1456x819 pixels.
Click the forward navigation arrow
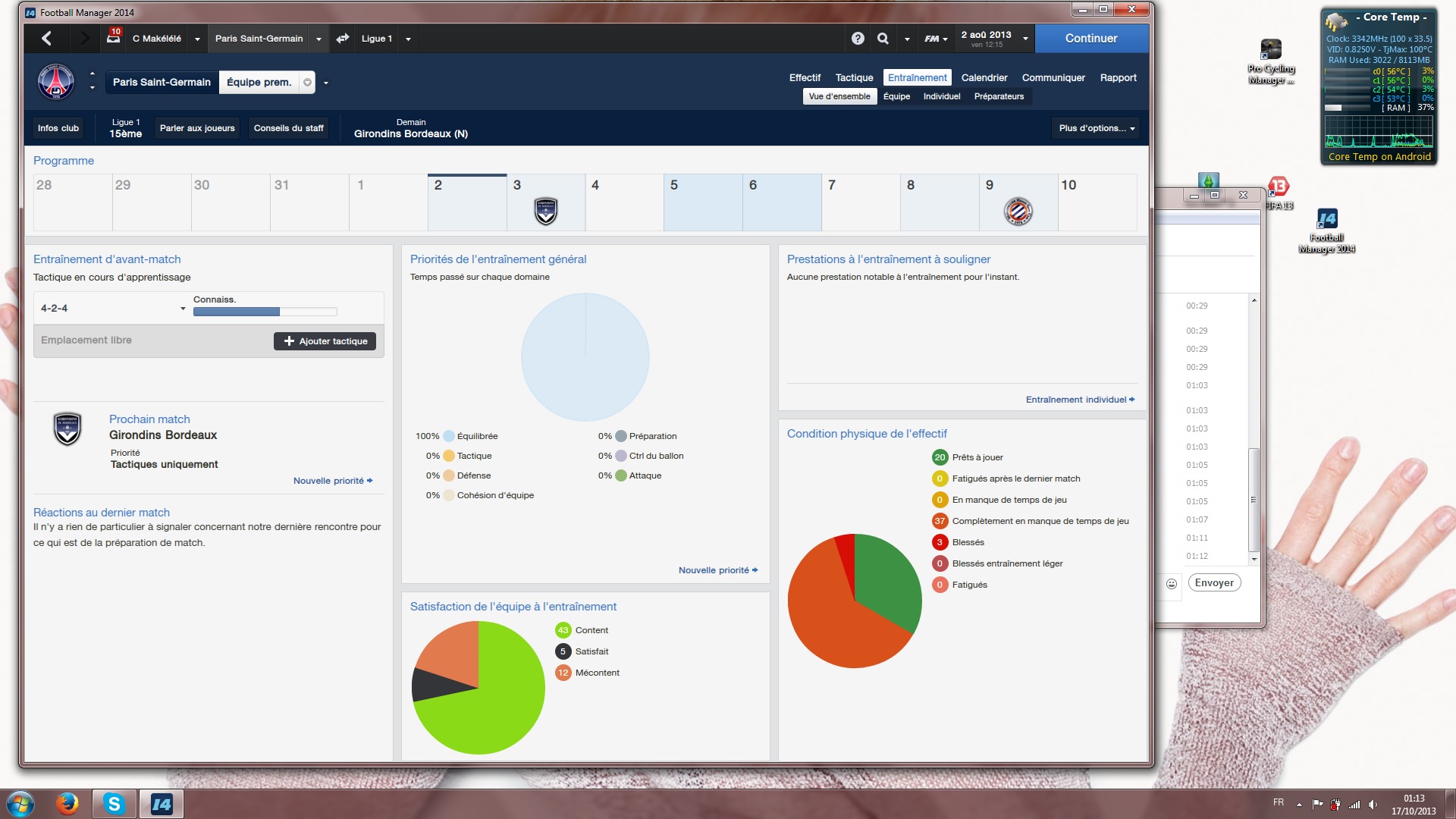(x=84, y=38)
